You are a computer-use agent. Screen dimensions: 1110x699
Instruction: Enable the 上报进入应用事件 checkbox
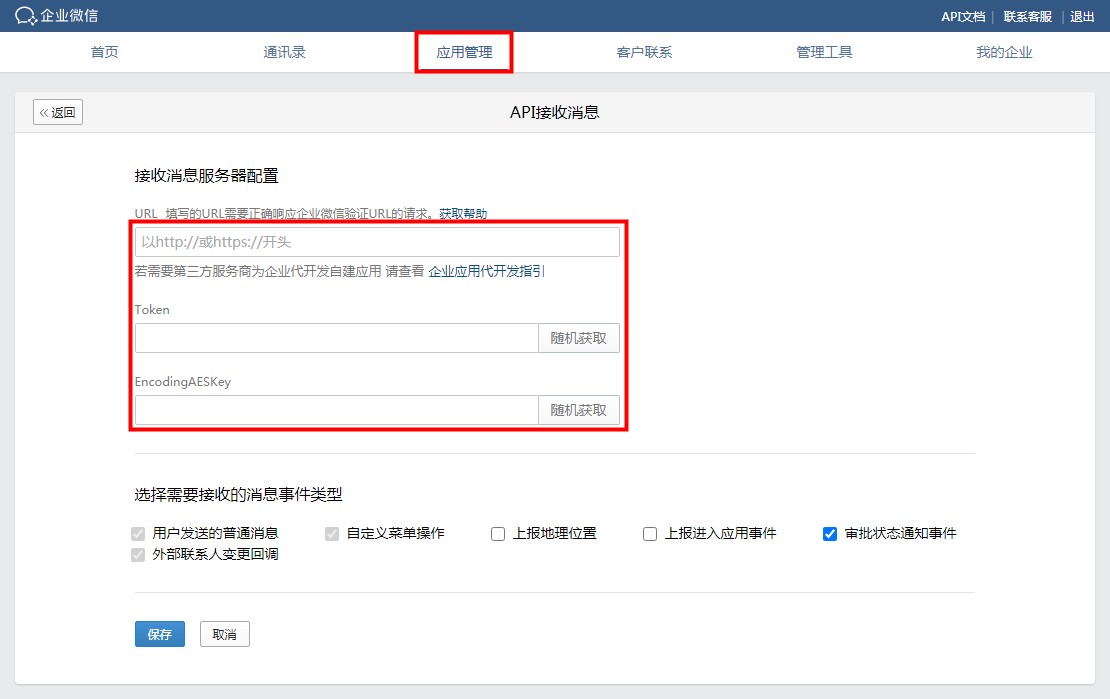click(650, 534)
